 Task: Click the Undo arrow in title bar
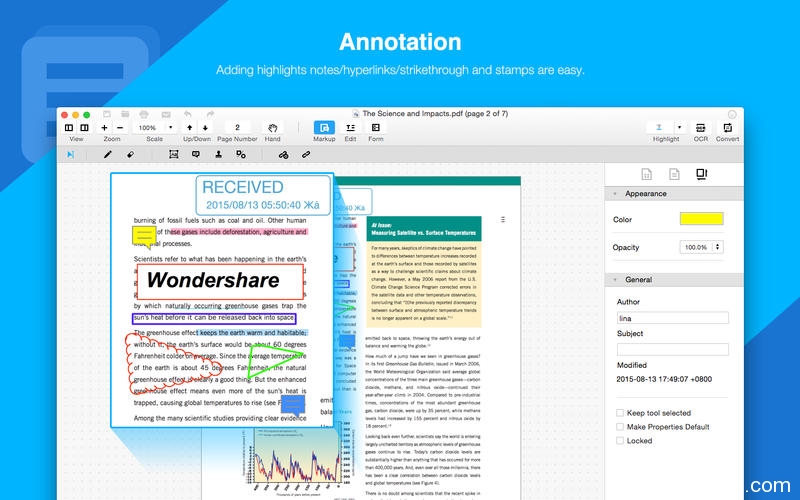coord(187,114)
